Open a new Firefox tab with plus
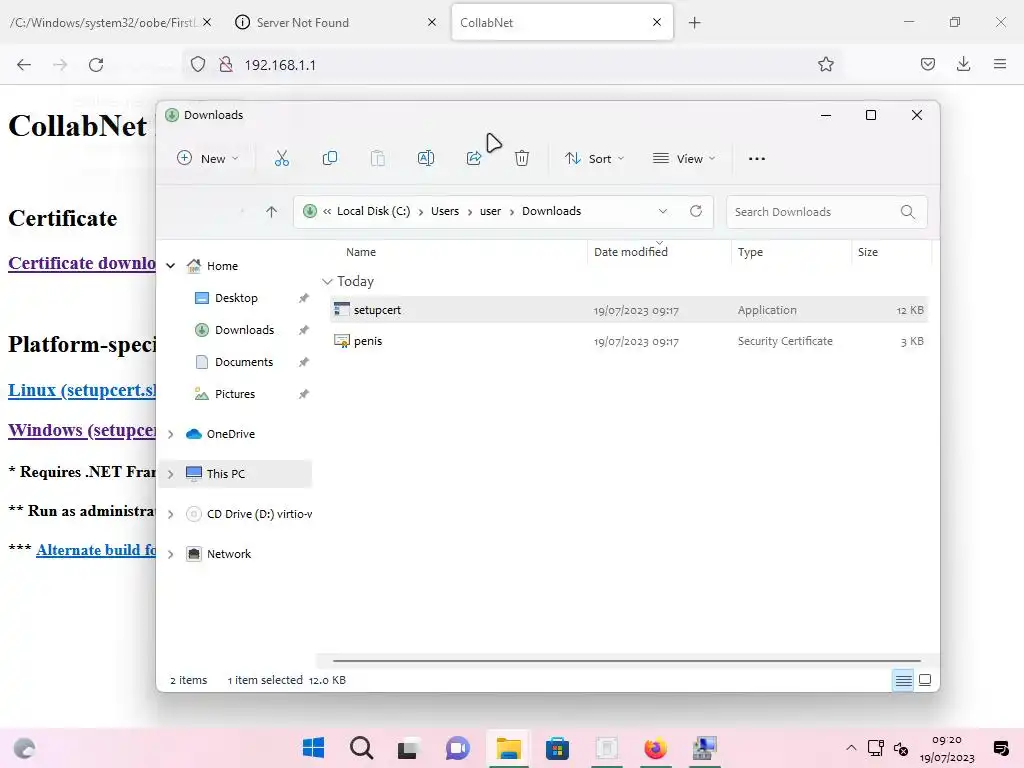The width and height of the screenshot is (1024, 768). (694, 23)
